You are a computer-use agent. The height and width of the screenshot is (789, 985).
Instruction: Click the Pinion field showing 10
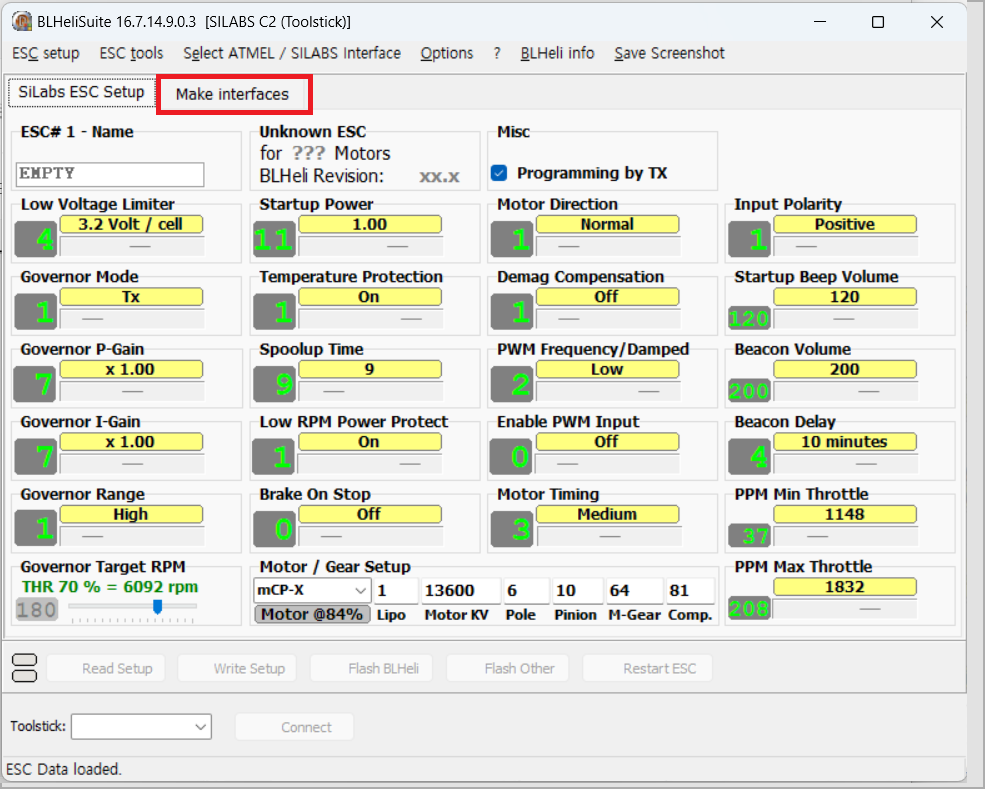pos(577,590)
